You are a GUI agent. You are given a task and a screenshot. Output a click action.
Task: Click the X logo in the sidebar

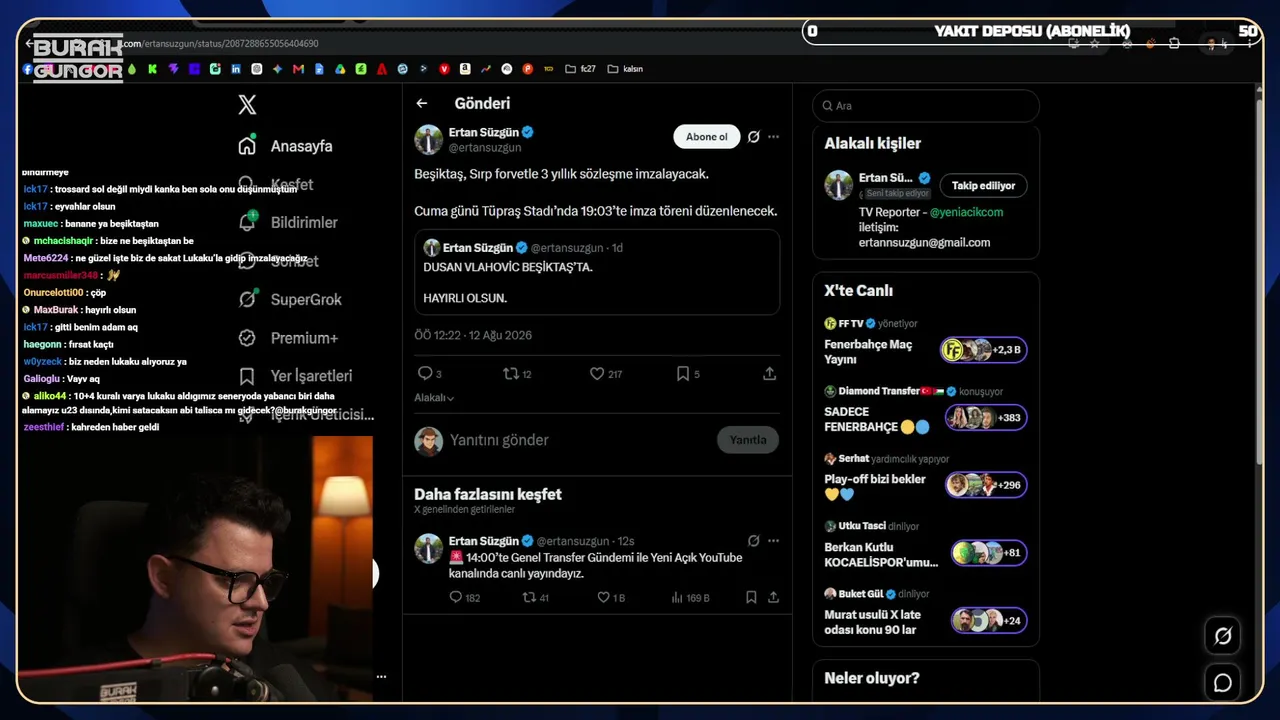247,104
